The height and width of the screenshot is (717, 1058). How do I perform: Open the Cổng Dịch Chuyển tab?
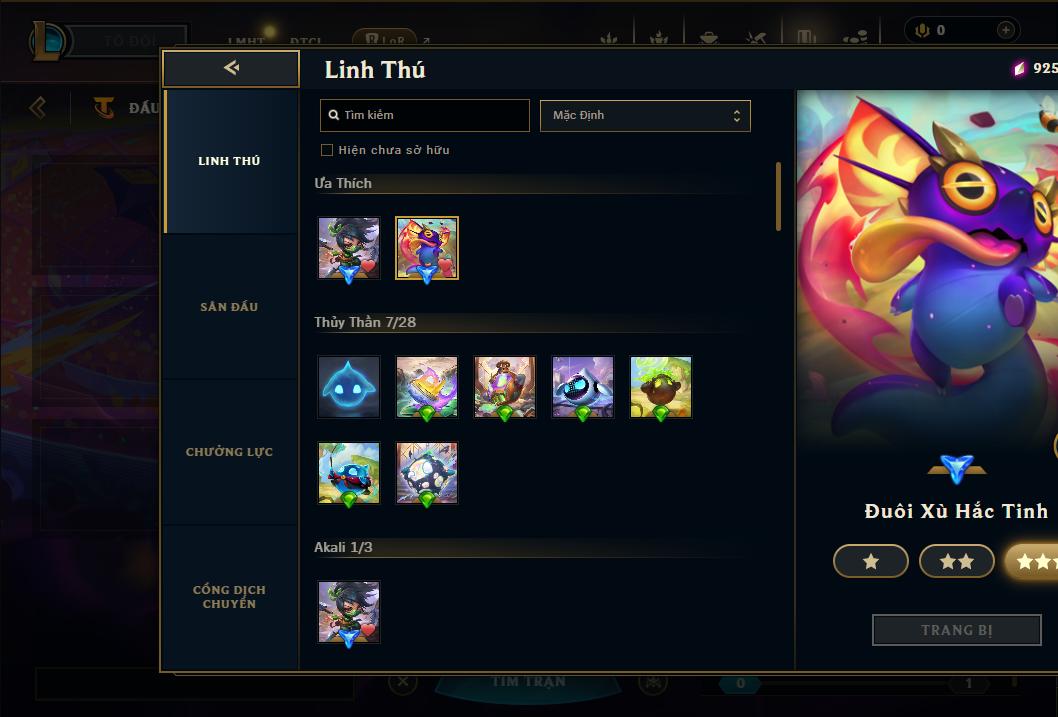click(229, 597)
